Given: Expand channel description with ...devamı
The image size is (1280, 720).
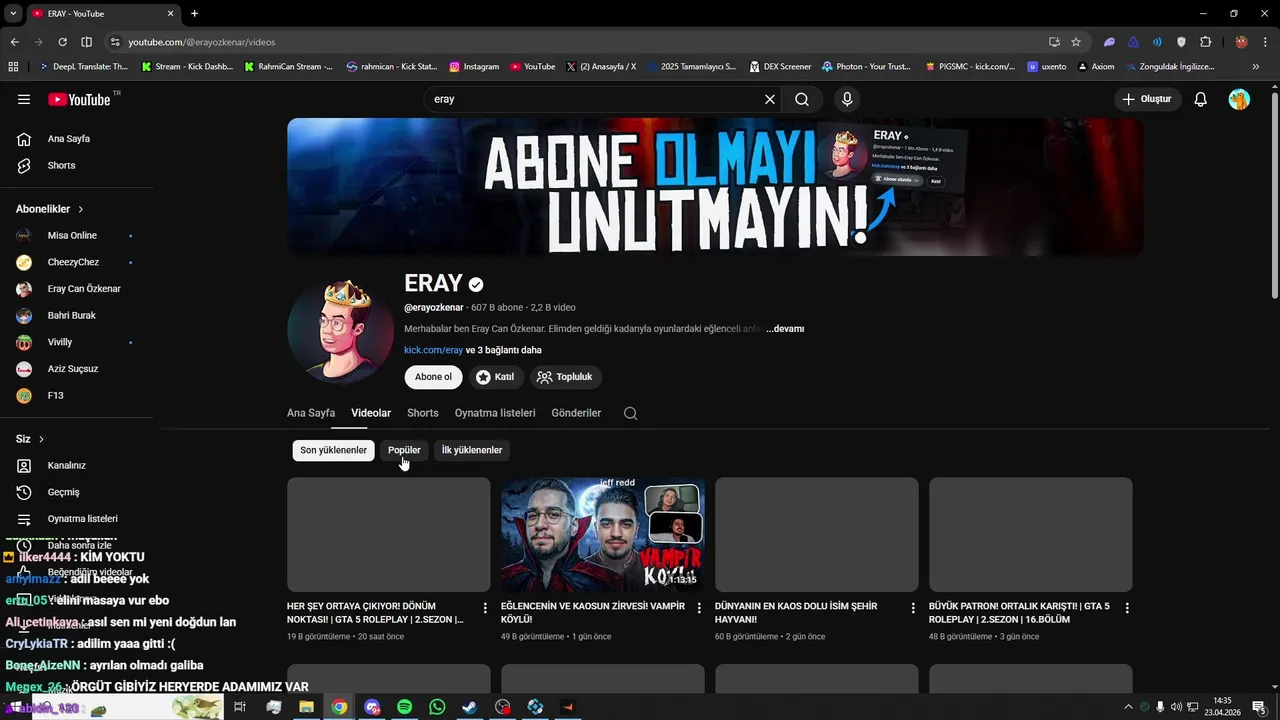Looking at the screenshot, I should (x=785, y=329).
